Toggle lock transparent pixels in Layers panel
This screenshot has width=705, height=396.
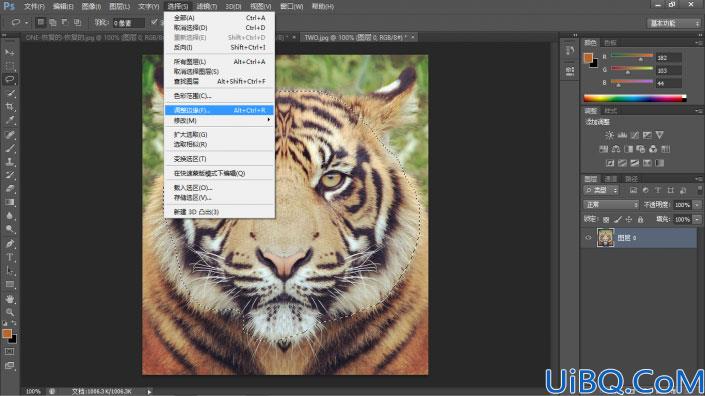point(606,219)
